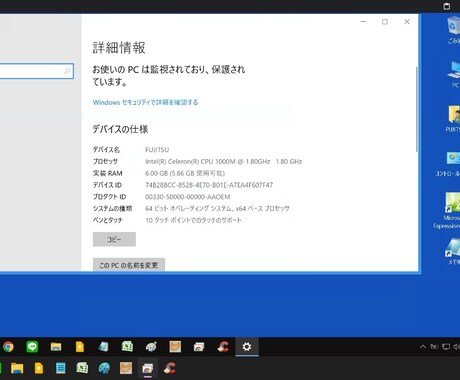This screenshot has height=380, width=460.
Task: Click the プロセッサ label
Action: (x=105, y=161)
